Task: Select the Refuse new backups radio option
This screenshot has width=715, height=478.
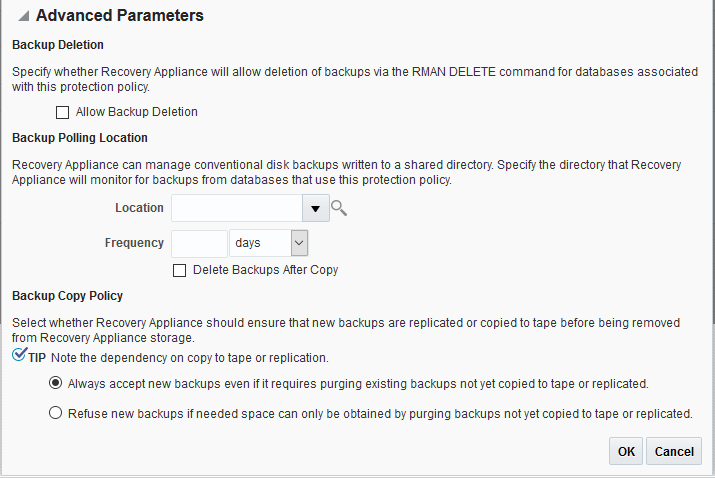Action: pyautogui.click(x=56, y=412)
